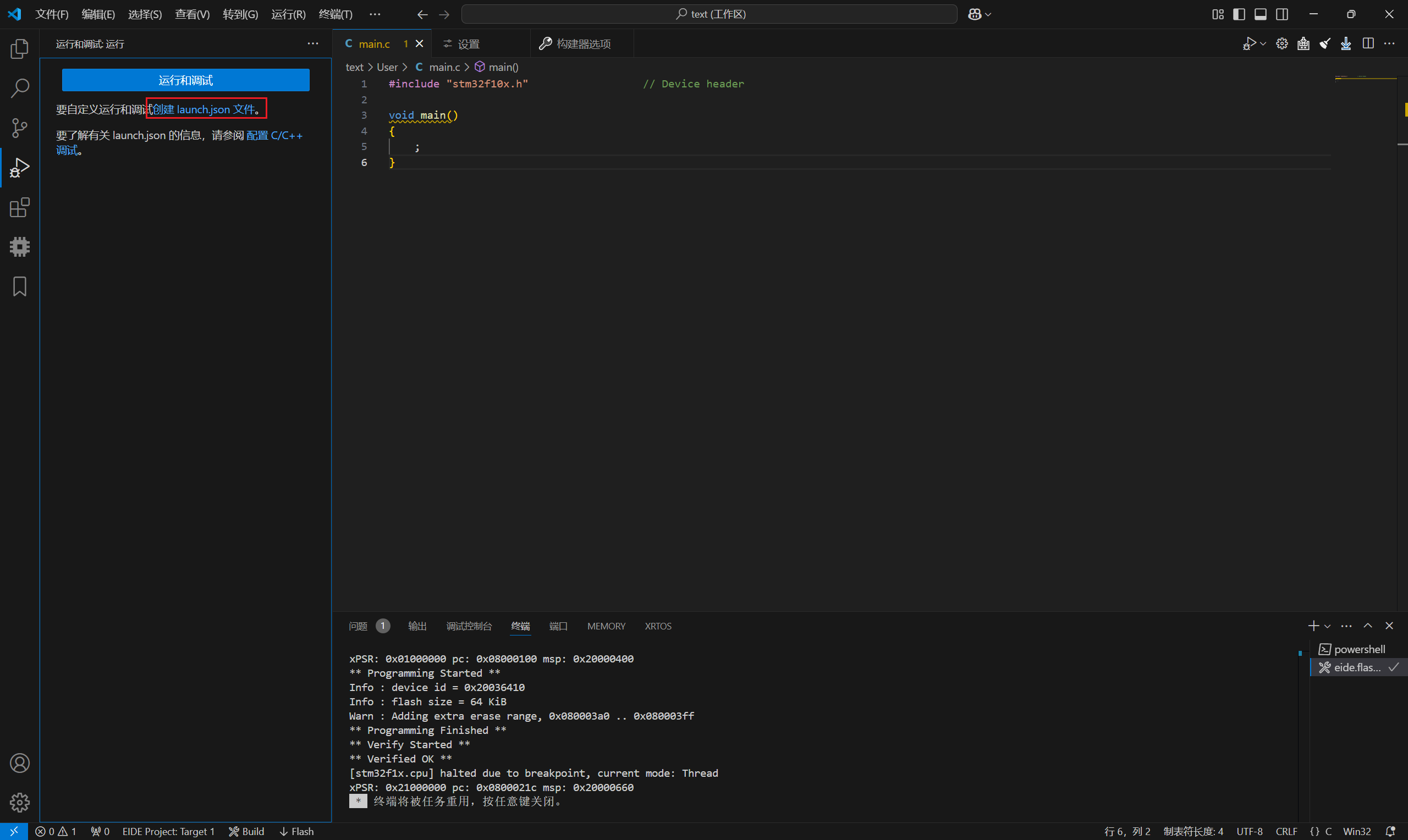Click the build icon in editor toolbar
The image size is (1408, 840).
[1303, 43]
